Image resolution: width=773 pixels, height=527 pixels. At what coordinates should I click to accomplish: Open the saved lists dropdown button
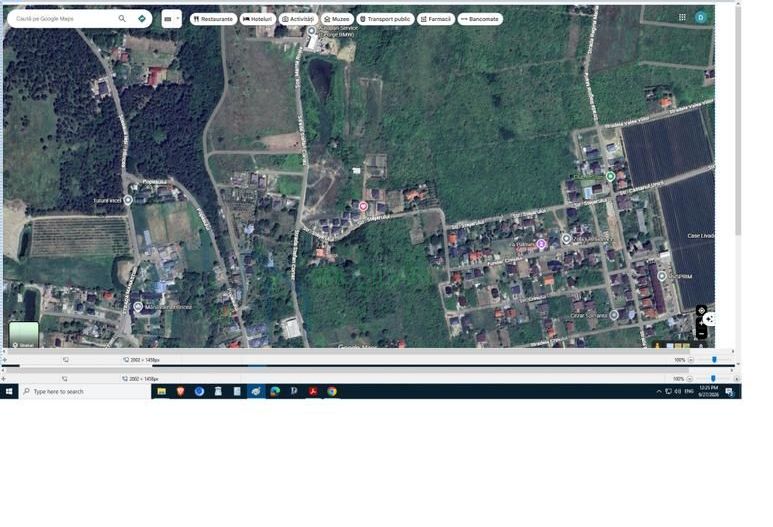tap(172, 19)
